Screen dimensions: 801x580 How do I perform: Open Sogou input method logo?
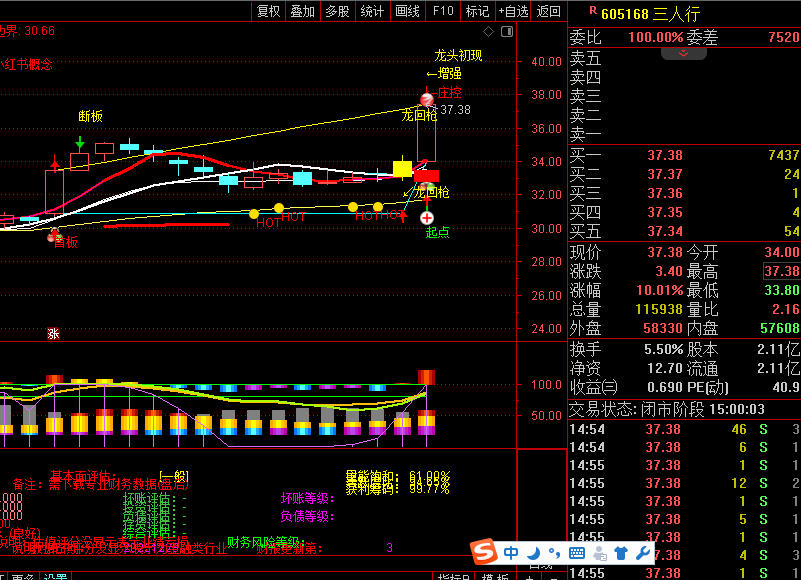[x=485, y=552]
